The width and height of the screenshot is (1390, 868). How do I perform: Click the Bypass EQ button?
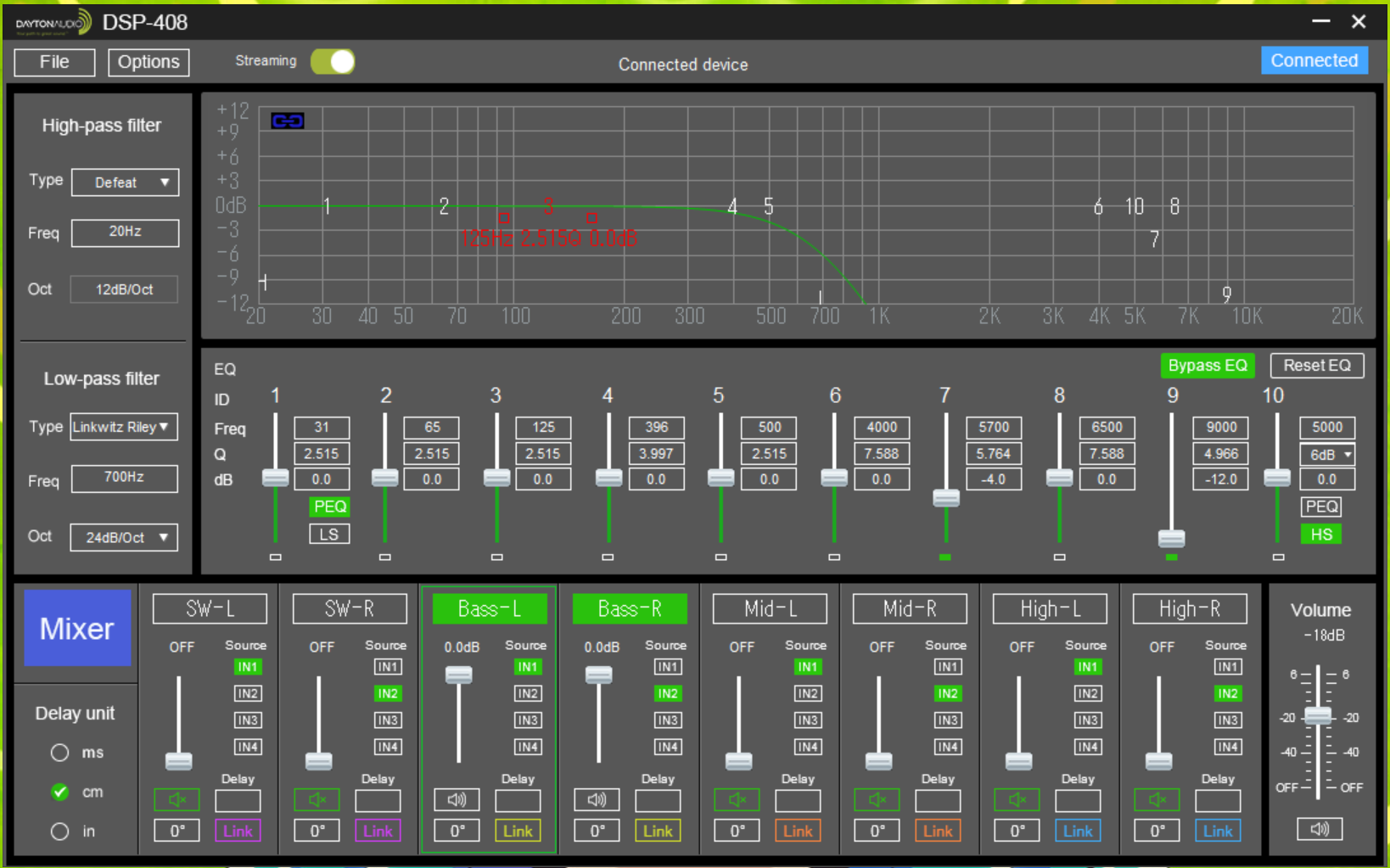1207,366
